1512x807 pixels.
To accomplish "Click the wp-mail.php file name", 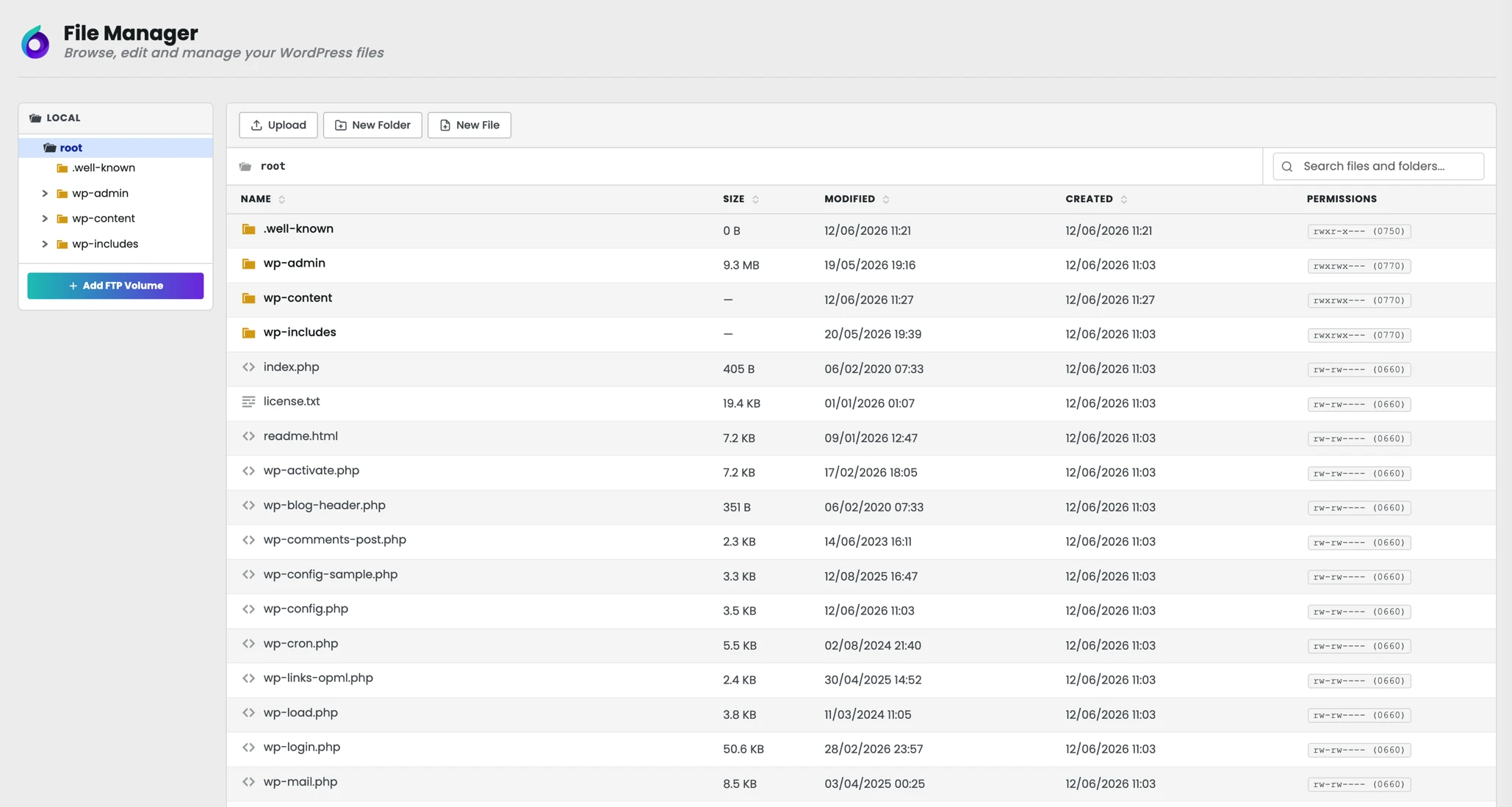I will pos(300,782).
